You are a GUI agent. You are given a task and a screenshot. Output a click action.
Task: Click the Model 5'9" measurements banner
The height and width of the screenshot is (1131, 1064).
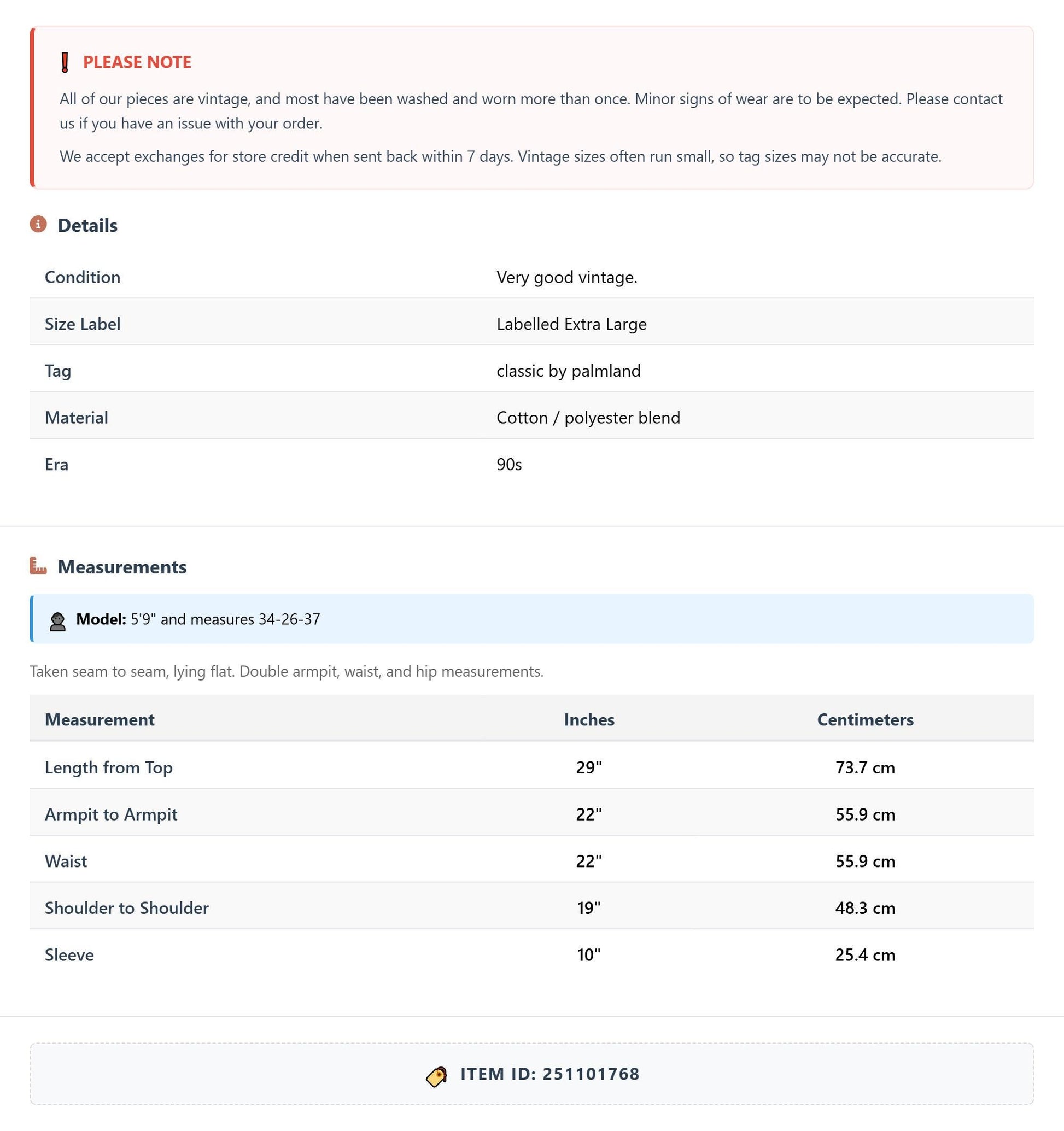[531, 619]
